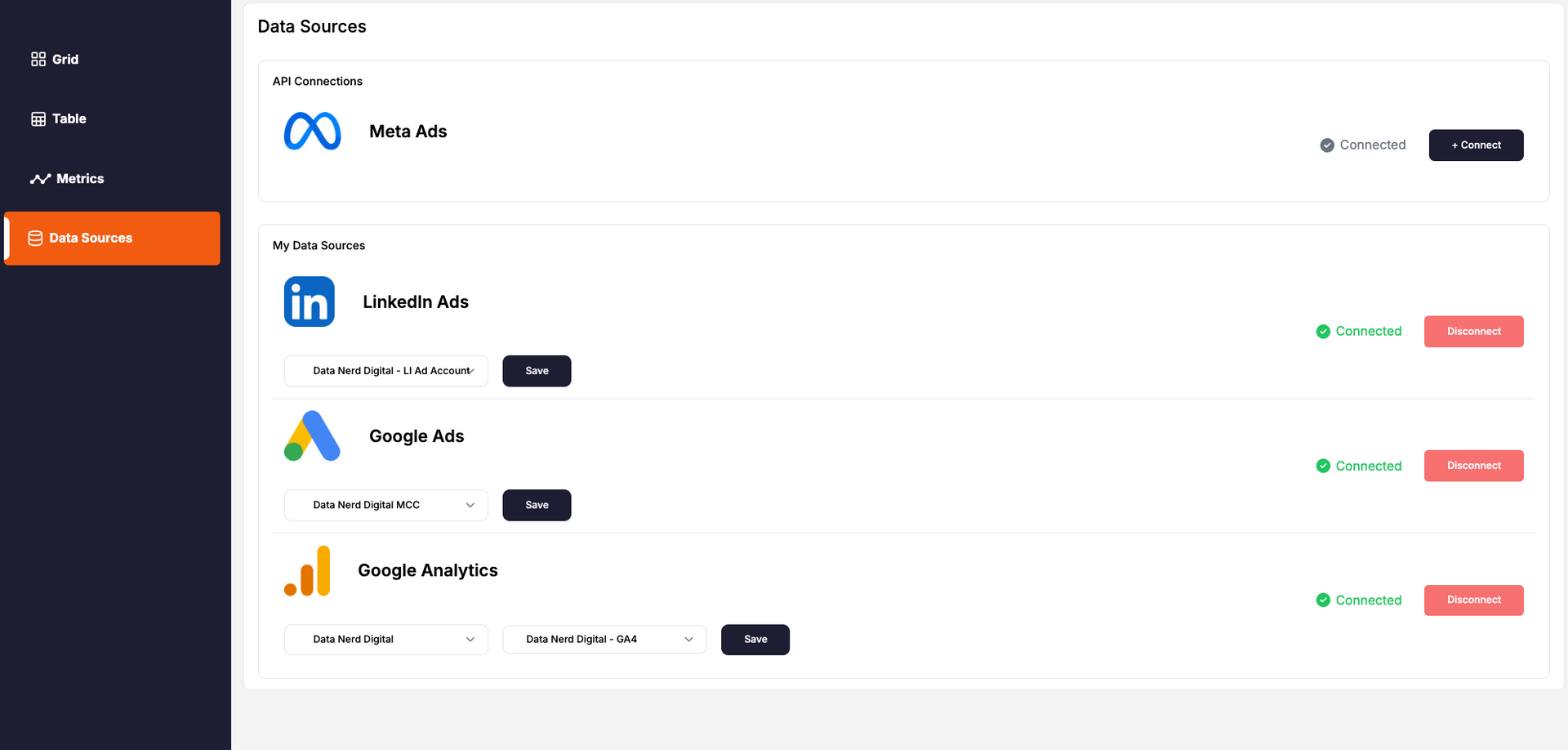Image resolution: width=1568 pixels, height=750 pixels.
Task: Click the green check icon for Google Analytics
Action: [1323, 600]
